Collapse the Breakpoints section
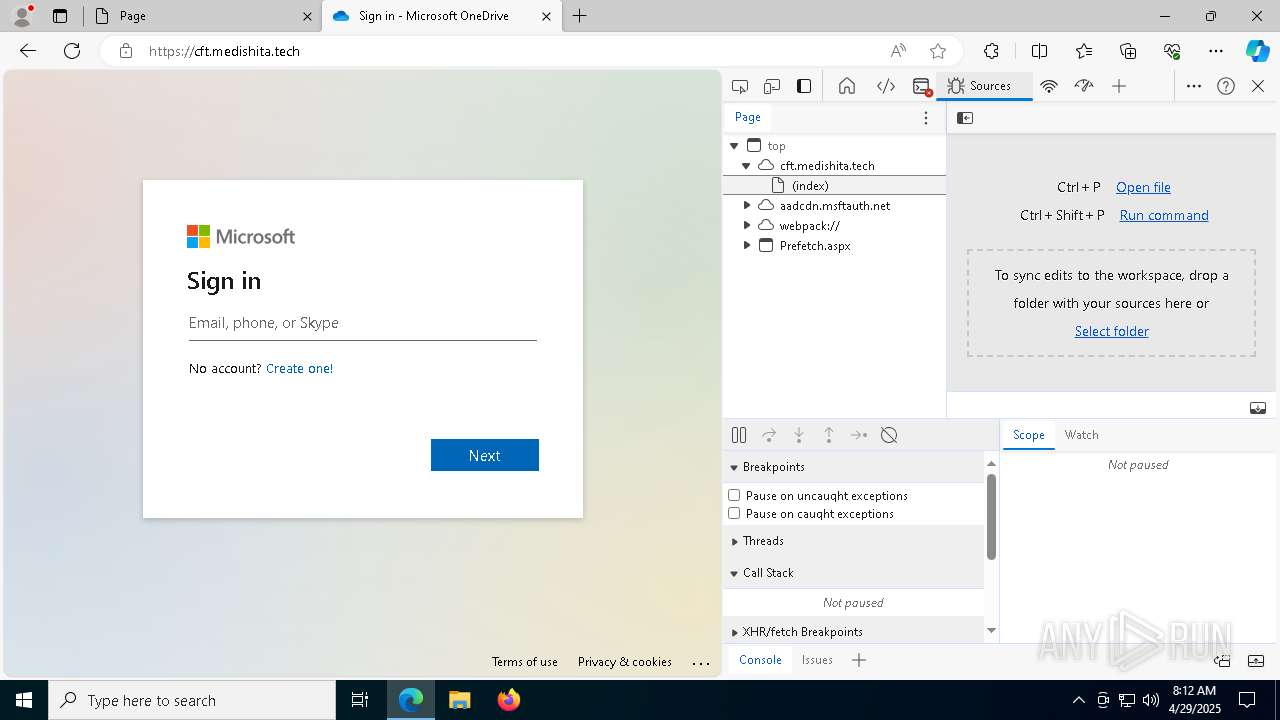Image resolution: width=1280 pixels, height=720 pixels. pos(854,467)
